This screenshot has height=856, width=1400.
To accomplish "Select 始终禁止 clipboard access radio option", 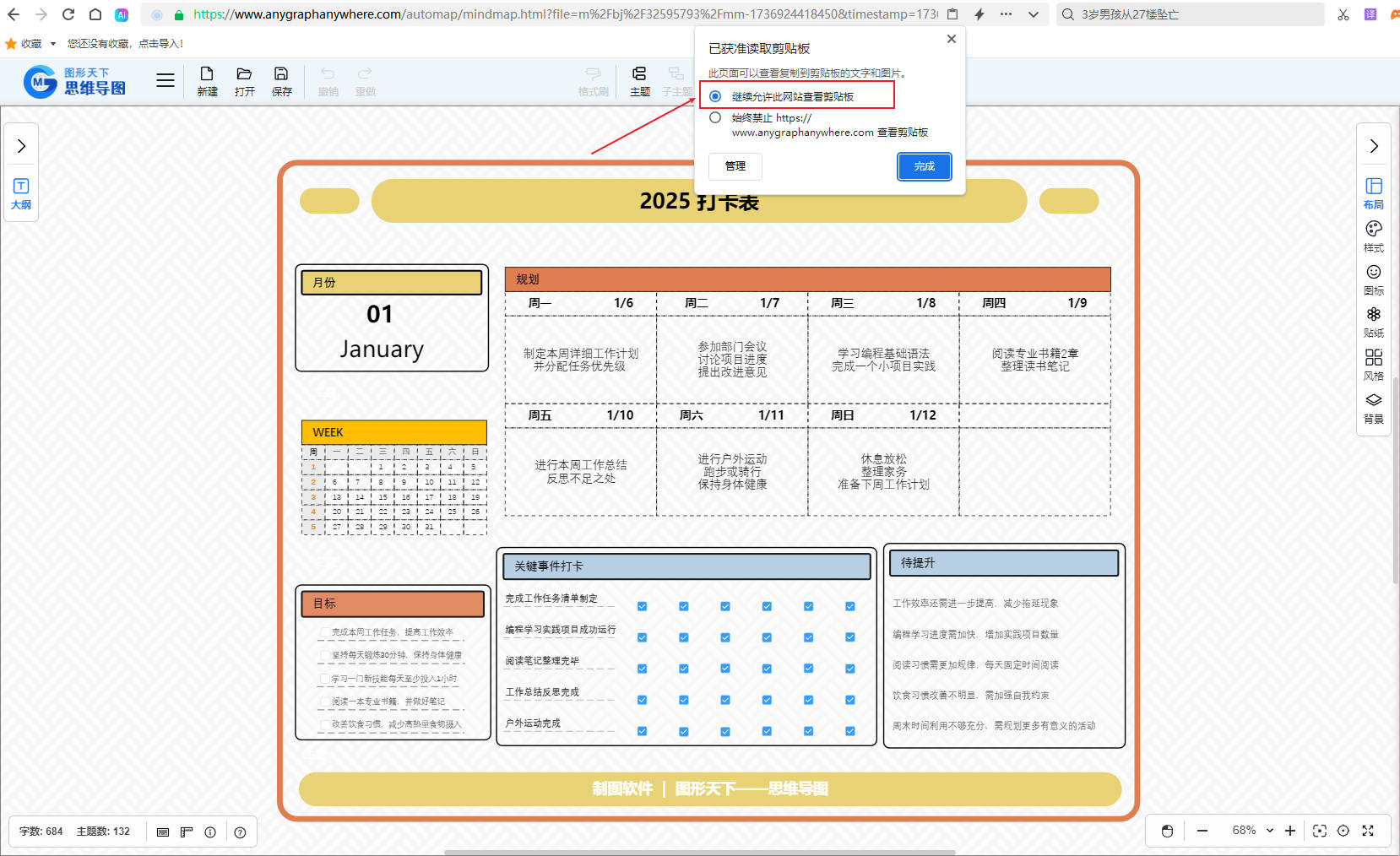I will (715, 118).
